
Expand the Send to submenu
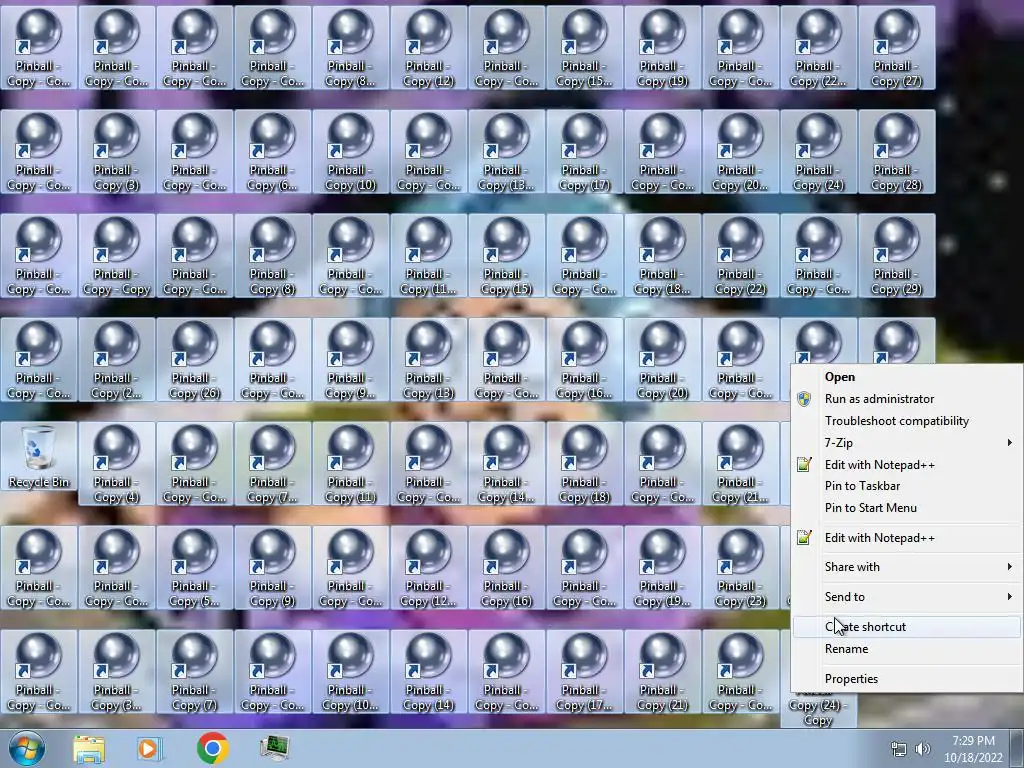point(906,596)
